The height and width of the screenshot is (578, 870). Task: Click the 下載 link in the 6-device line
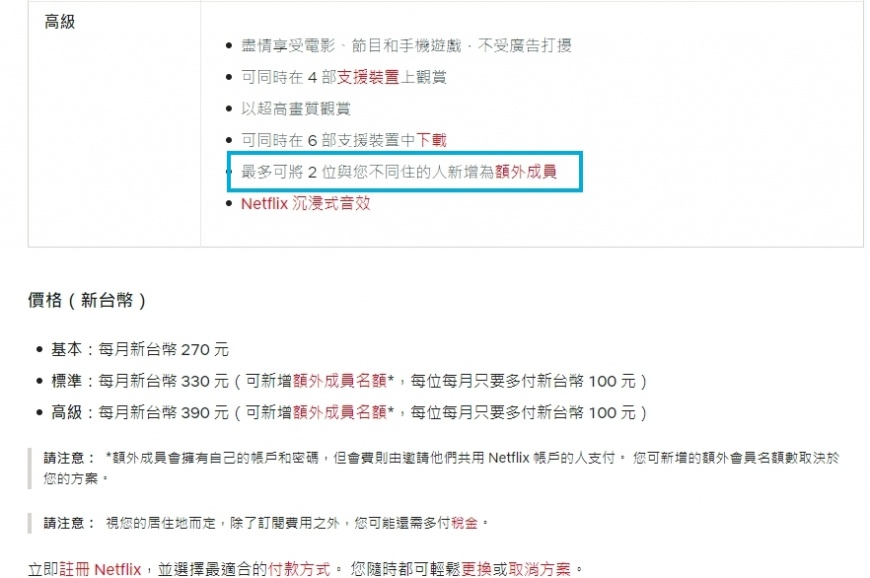[x=431, y=140]
